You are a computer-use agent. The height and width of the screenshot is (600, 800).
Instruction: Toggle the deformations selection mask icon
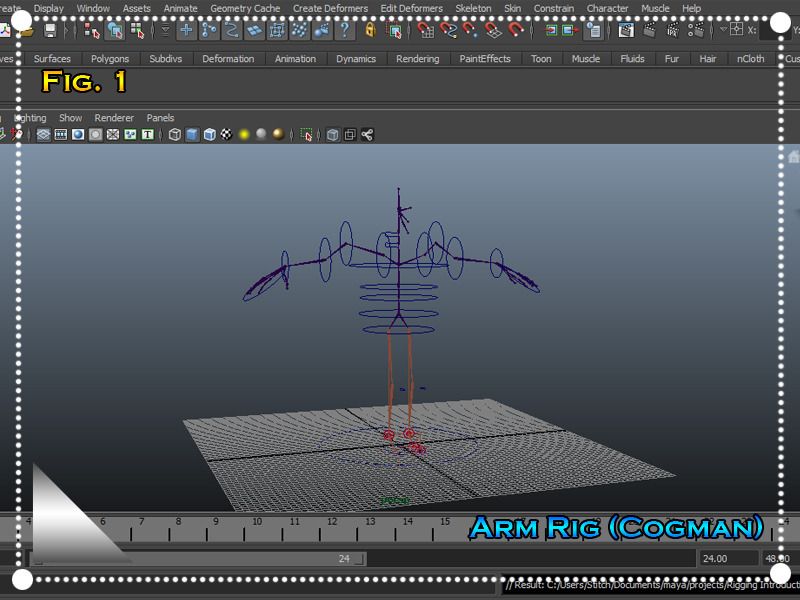[x=277, y=31]
